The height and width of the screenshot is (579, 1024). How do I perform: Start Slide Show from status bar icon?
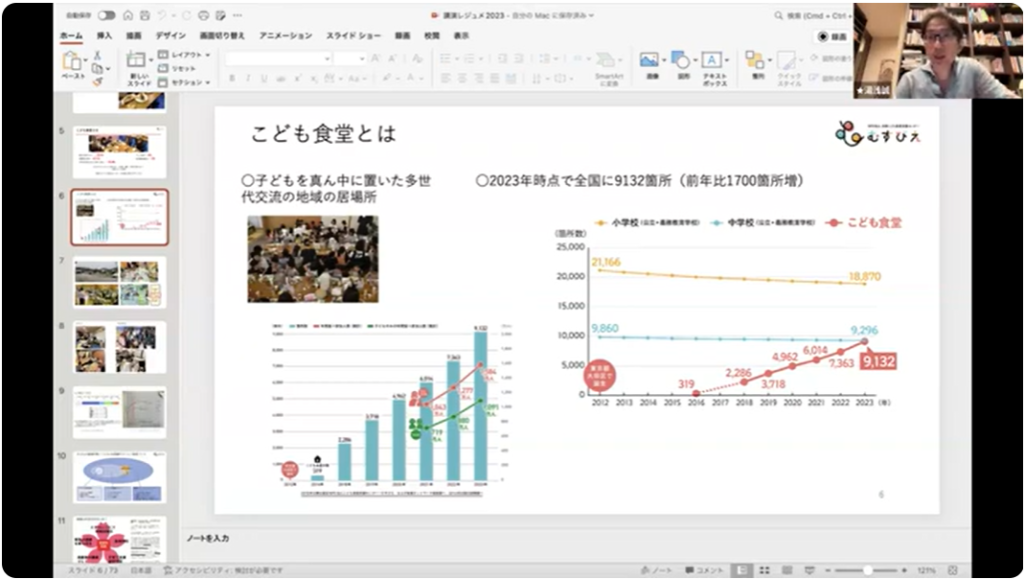pos(810,571)
